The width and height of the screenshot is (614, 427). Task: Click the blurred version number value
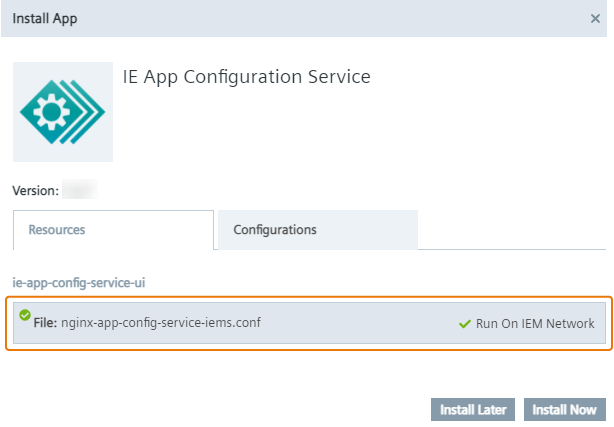(79, 189)
